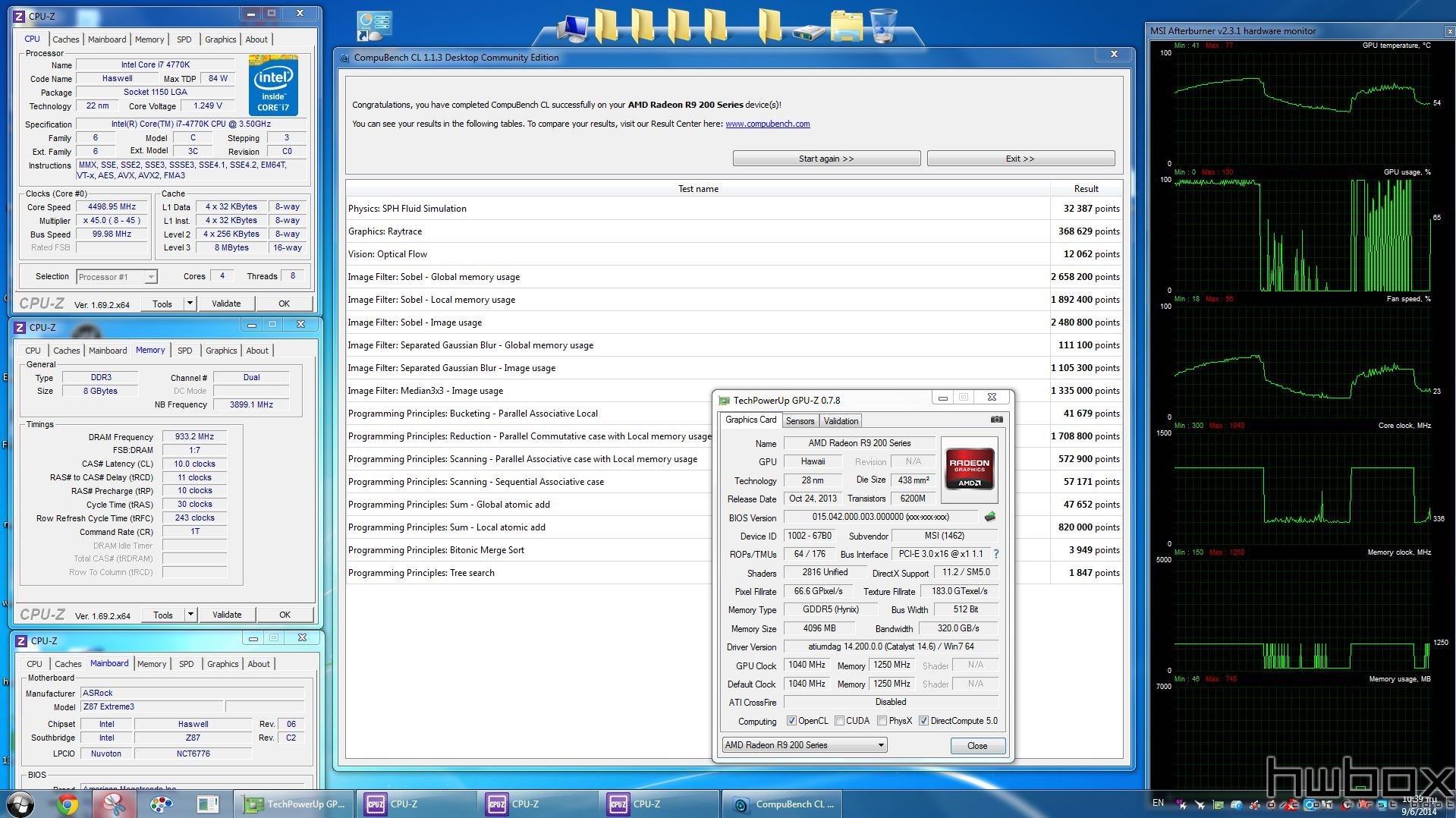The height and width of the screenshot is (818, 1456).
Task: Click the Test name column header
Action: pos(698,189)
